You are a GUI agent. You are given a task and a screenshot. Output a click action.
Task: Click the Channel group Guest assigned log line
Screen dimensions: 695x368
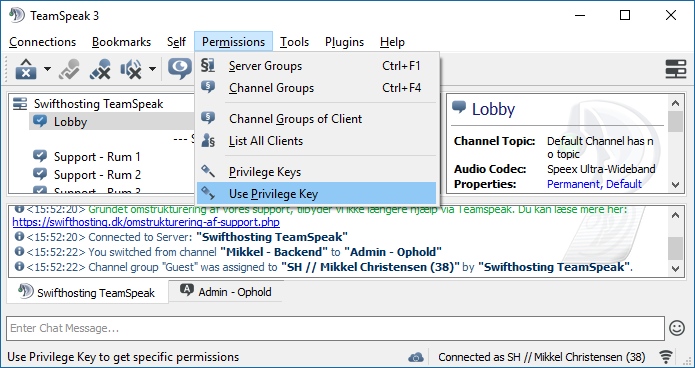[x=324, y=267]
